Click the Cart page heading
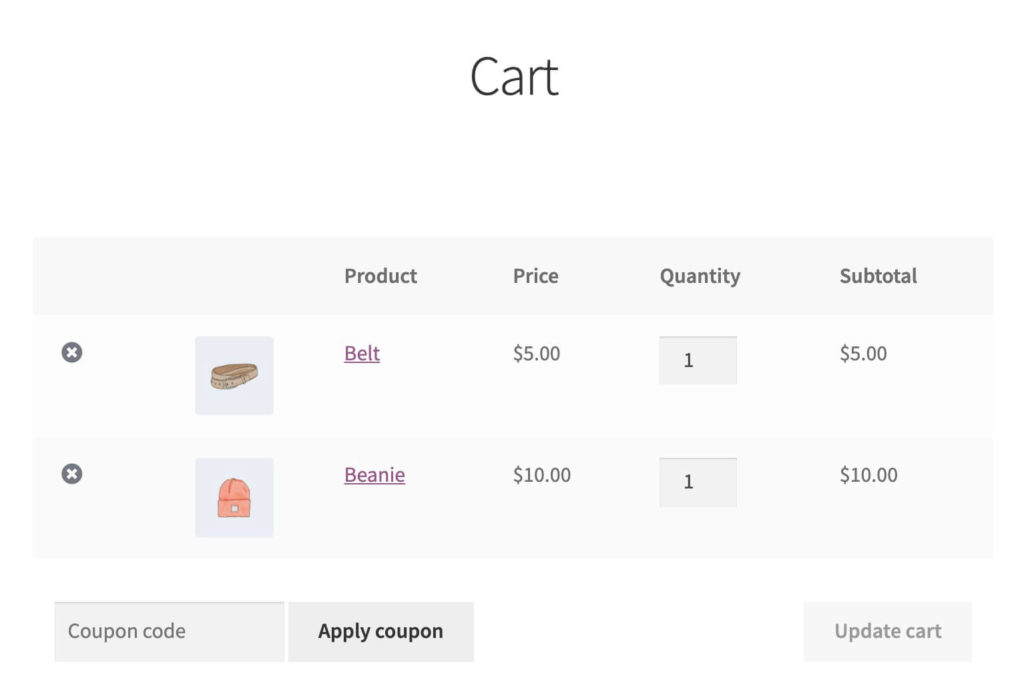 coord(514,77)
